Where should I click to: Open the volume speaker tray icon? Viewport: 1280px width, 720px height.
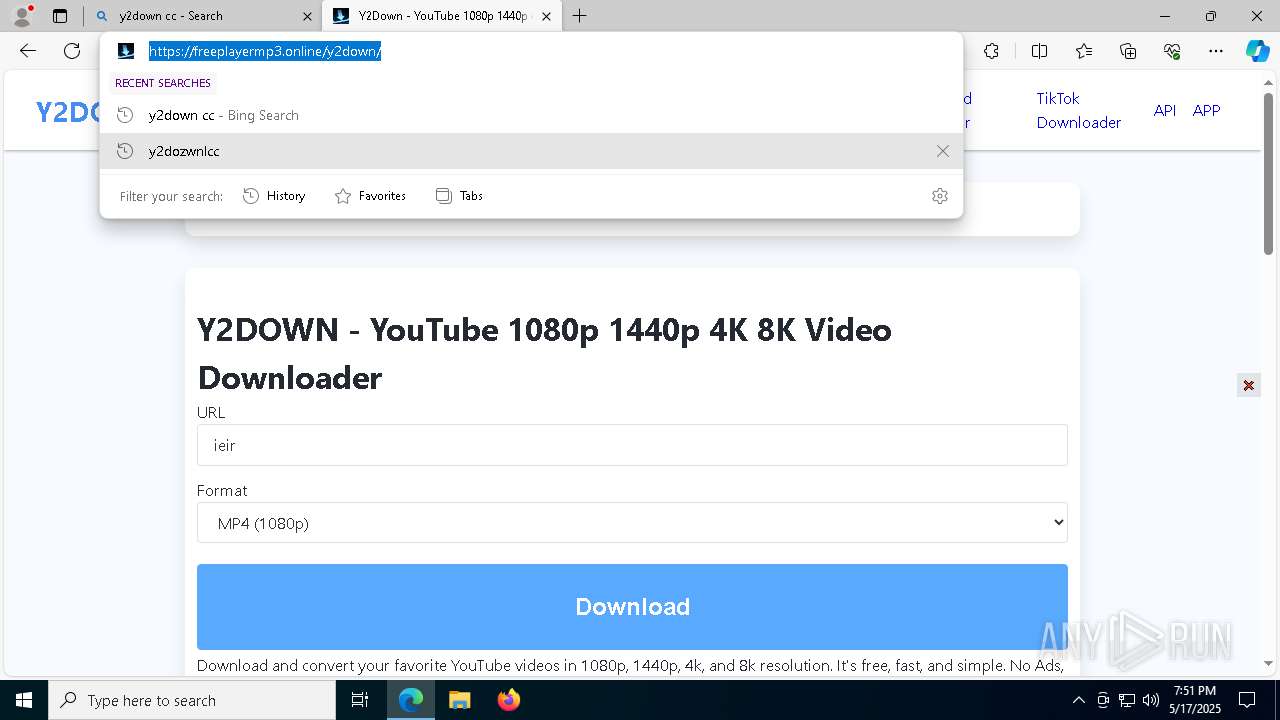pos(1151,700)
